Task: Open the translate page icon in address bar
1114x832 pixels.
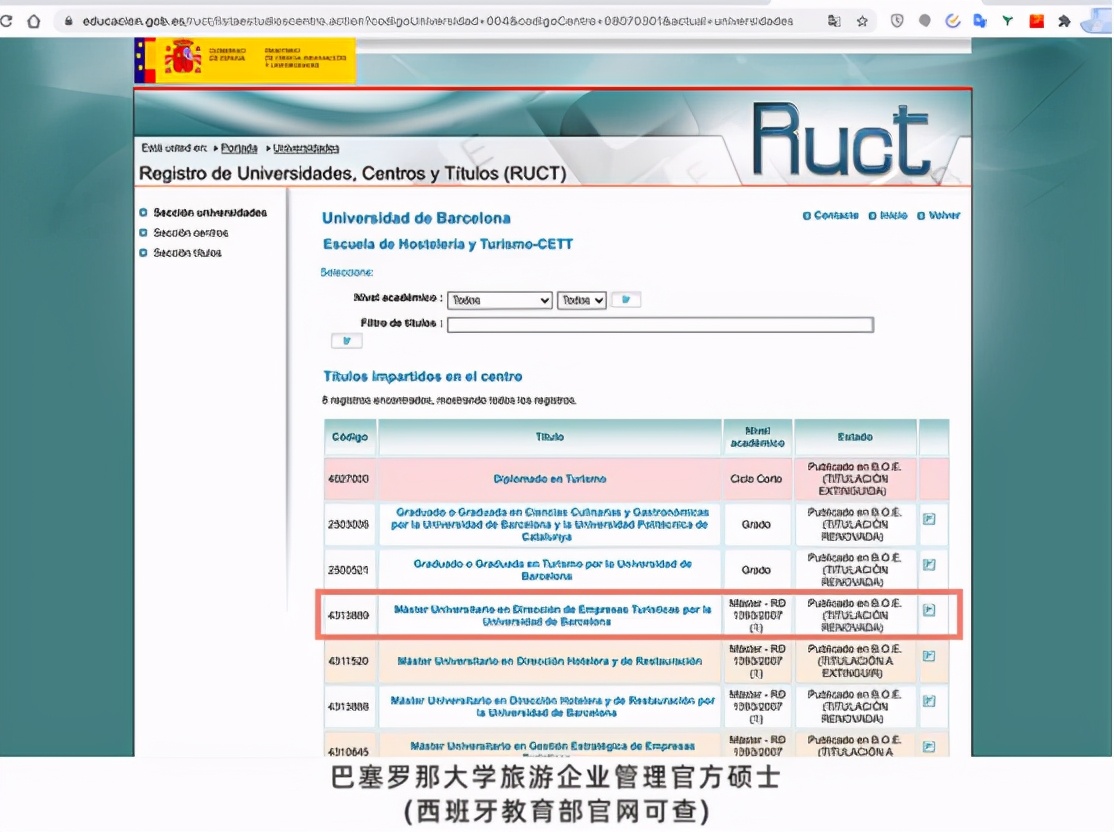Action: (x=834, y=21)
